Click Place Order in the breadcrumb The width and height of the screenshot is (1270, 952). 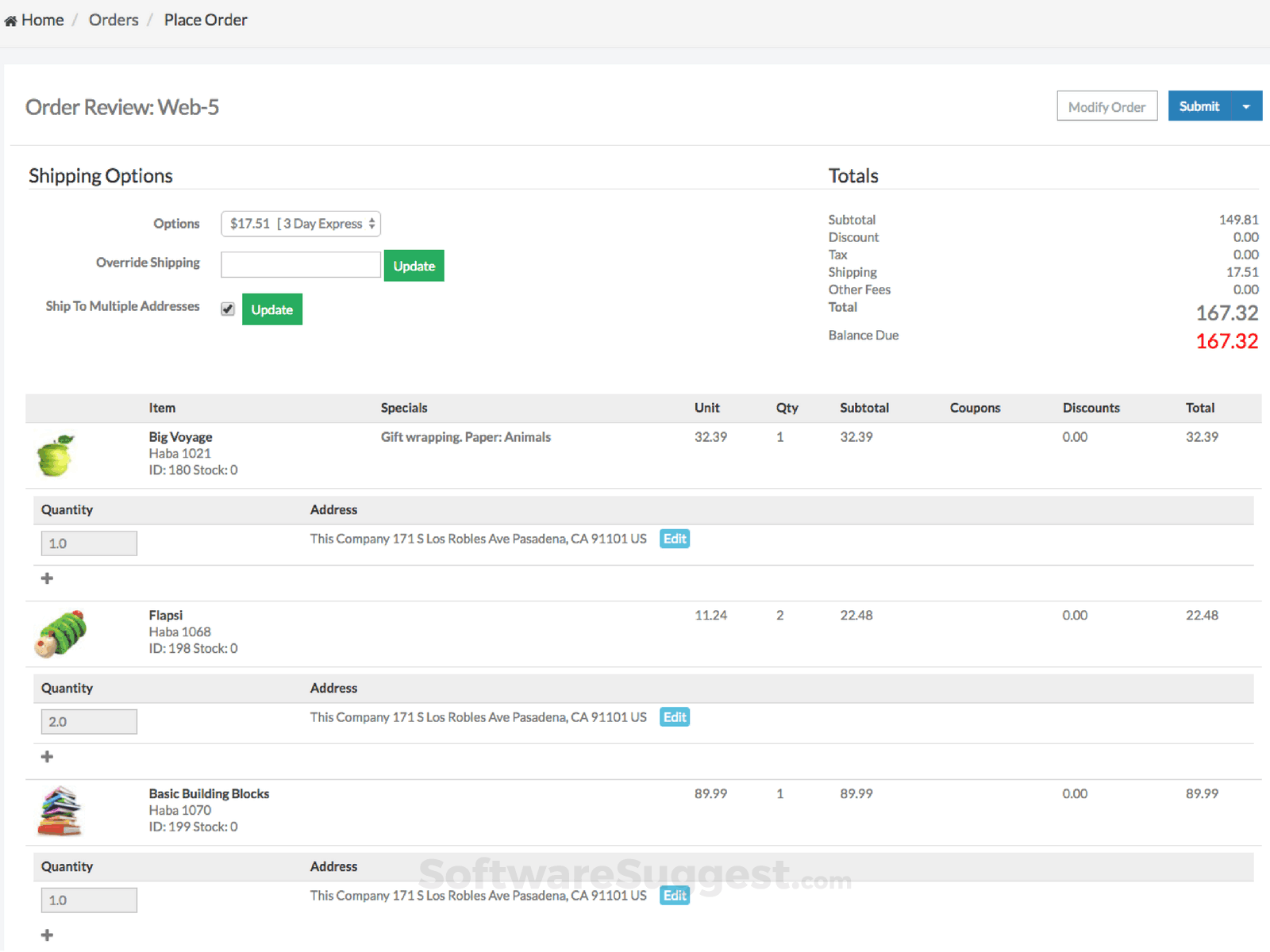point(205,19)
